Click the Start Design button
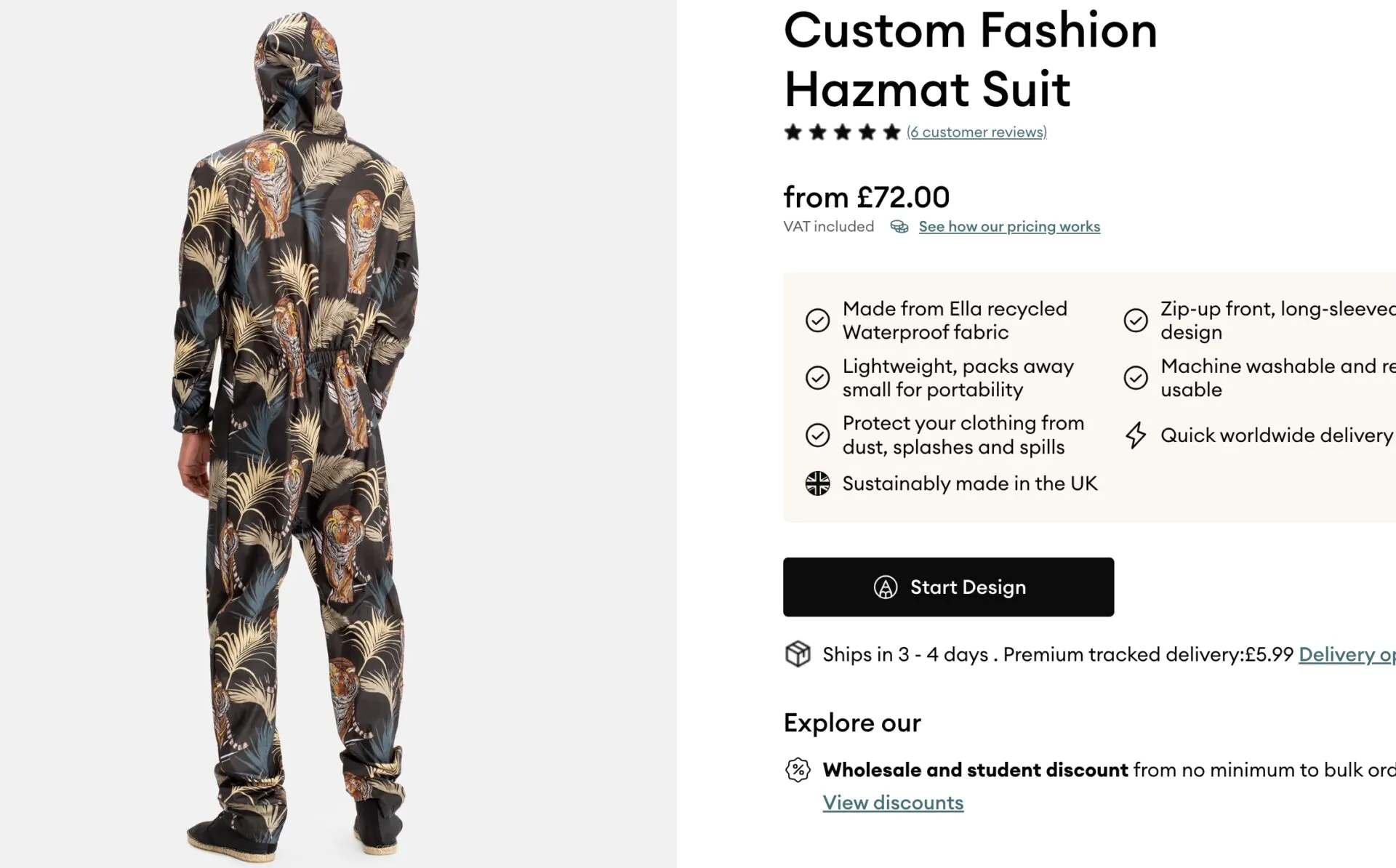 948,587
